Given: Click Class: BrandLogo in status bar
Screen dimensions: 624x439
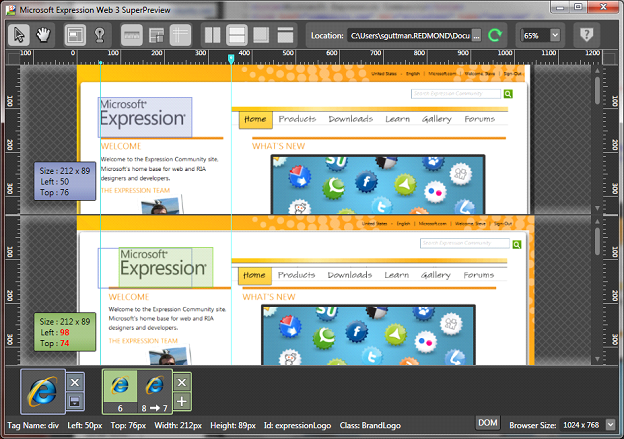Looking at the screenshot, I should [370, 425].
